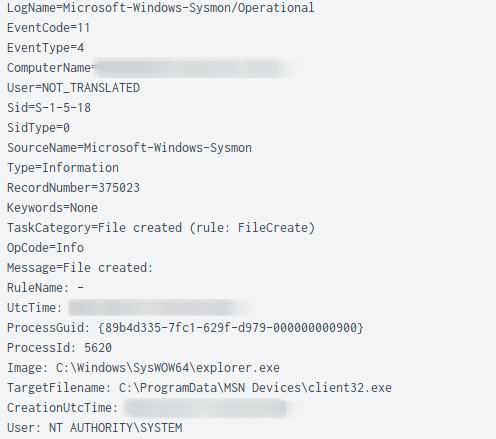This screenshot has height=439, width=496.
Task: Click the Keywords=None line
Action: 52,208
